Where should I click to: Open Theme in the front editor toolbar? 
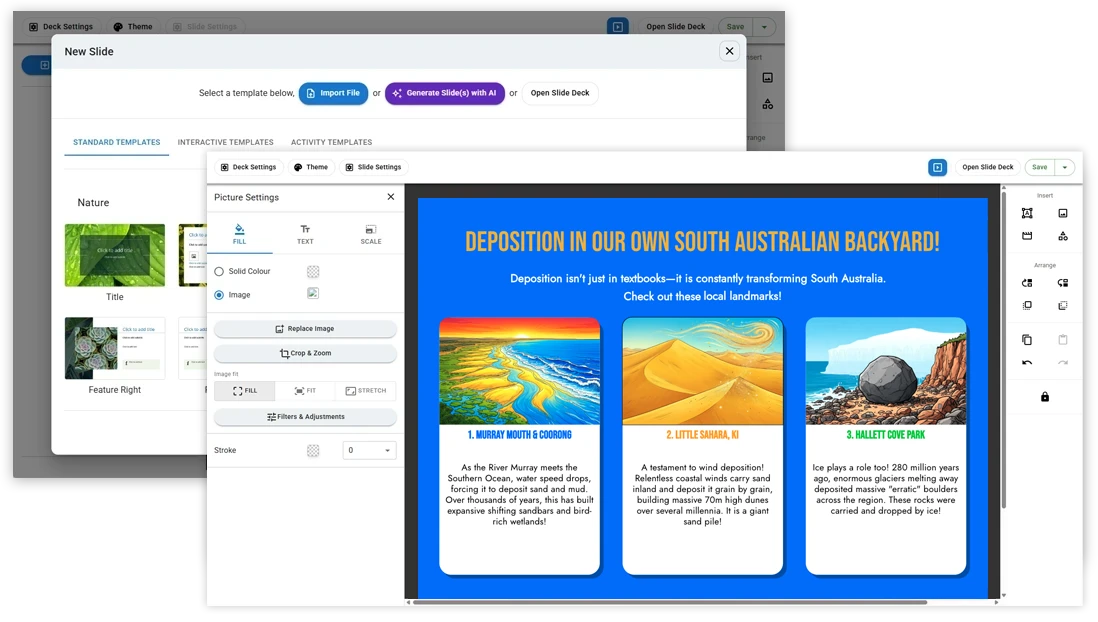[311, 167]
